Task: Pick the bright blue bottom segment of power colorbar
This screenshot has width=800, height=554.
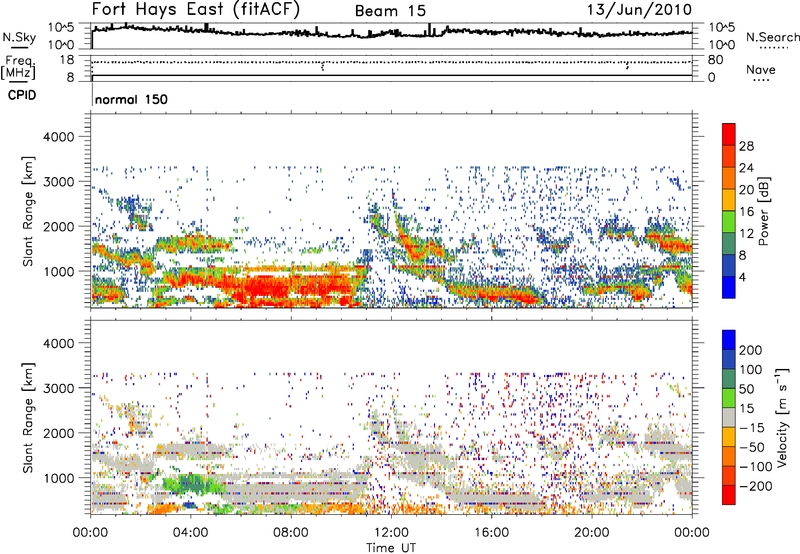Action: [x=729, y=288]
